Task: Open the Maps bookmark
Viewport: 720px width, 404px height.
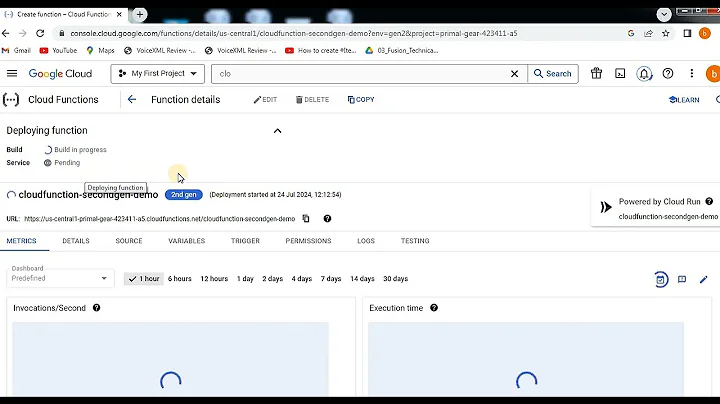Action: (101, 50)
